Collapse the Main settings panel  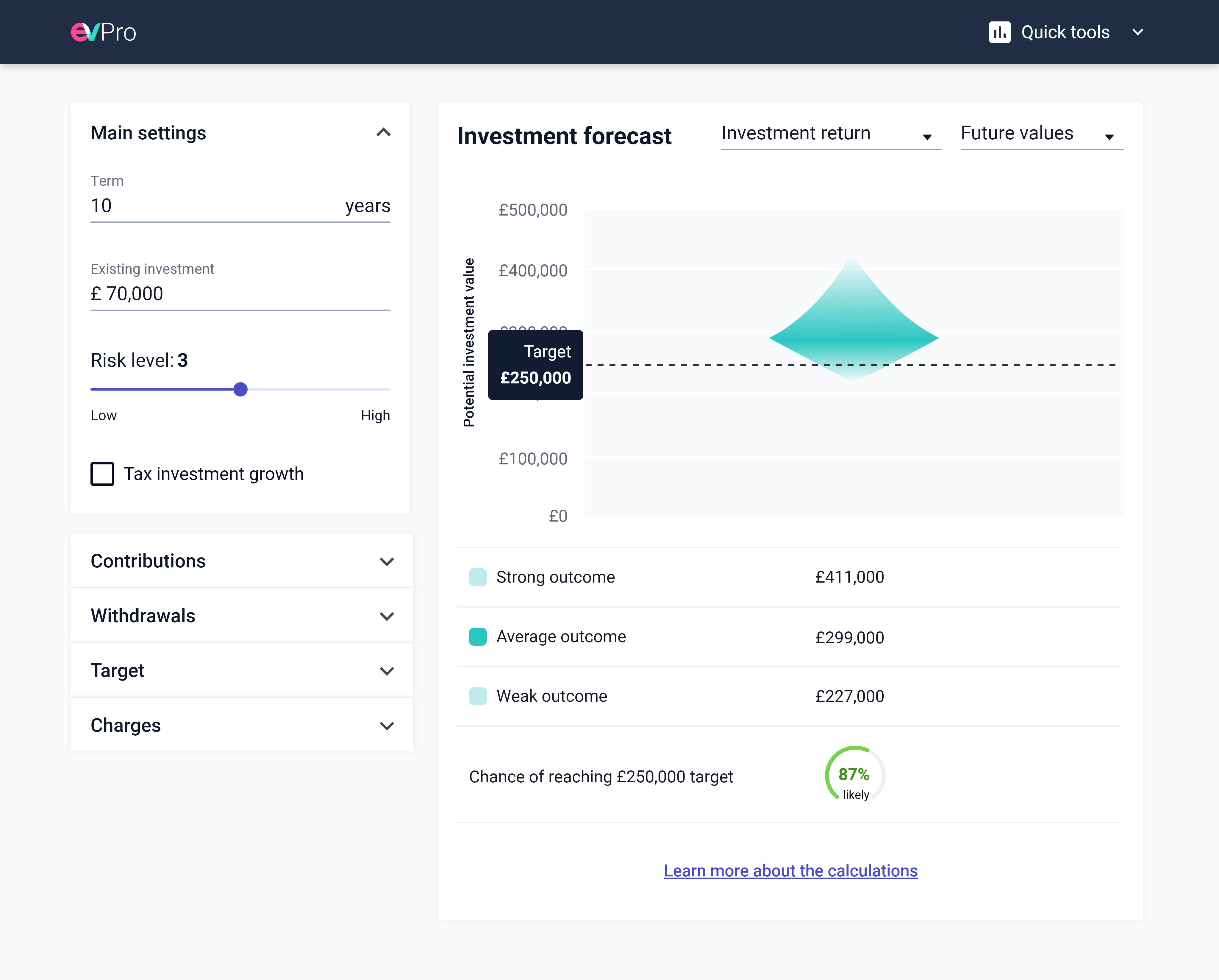point(384,133)
